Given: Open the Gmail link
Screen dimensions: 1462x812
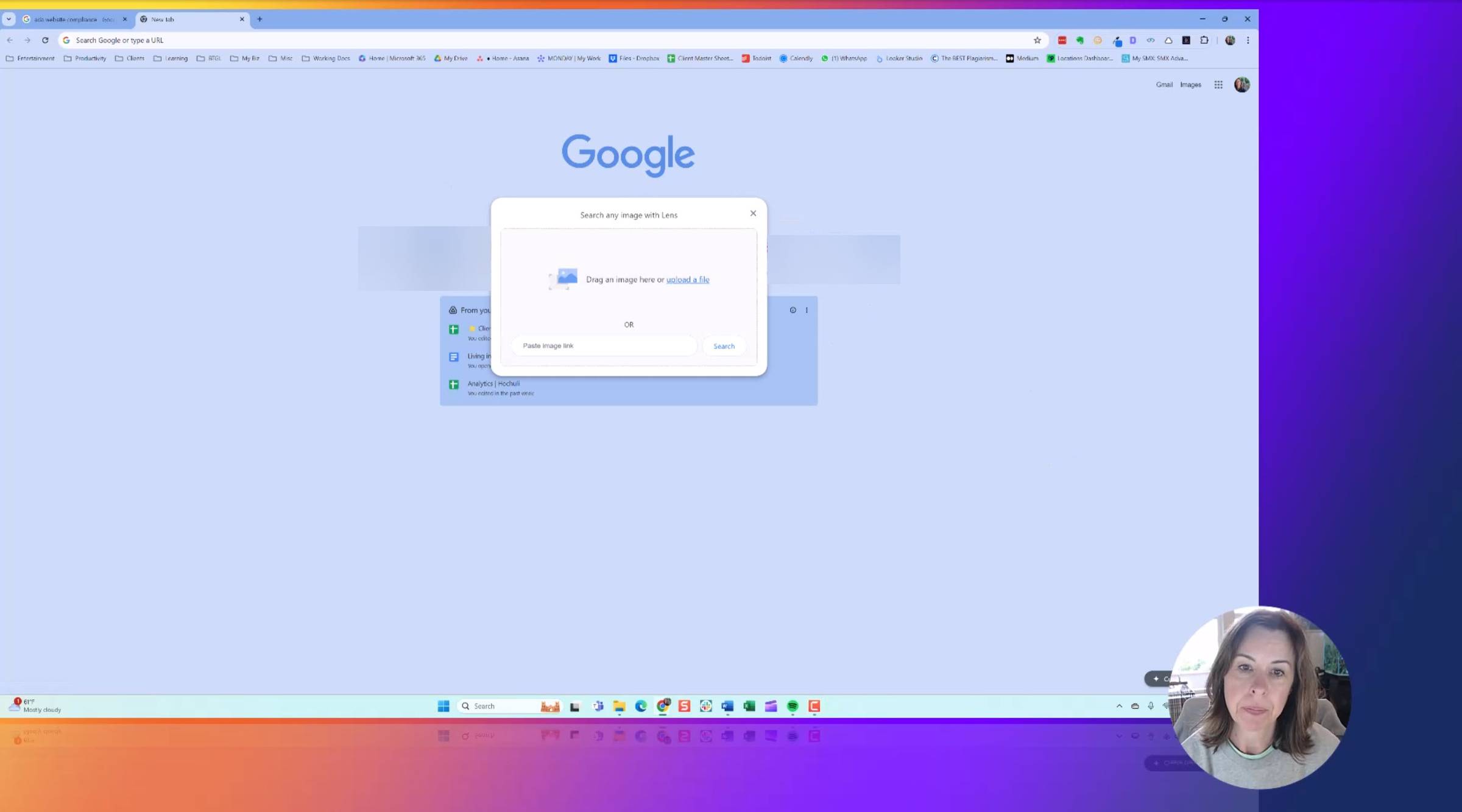Looking at the screenshot, I should pyautogui.click(x=1164, y=85).
